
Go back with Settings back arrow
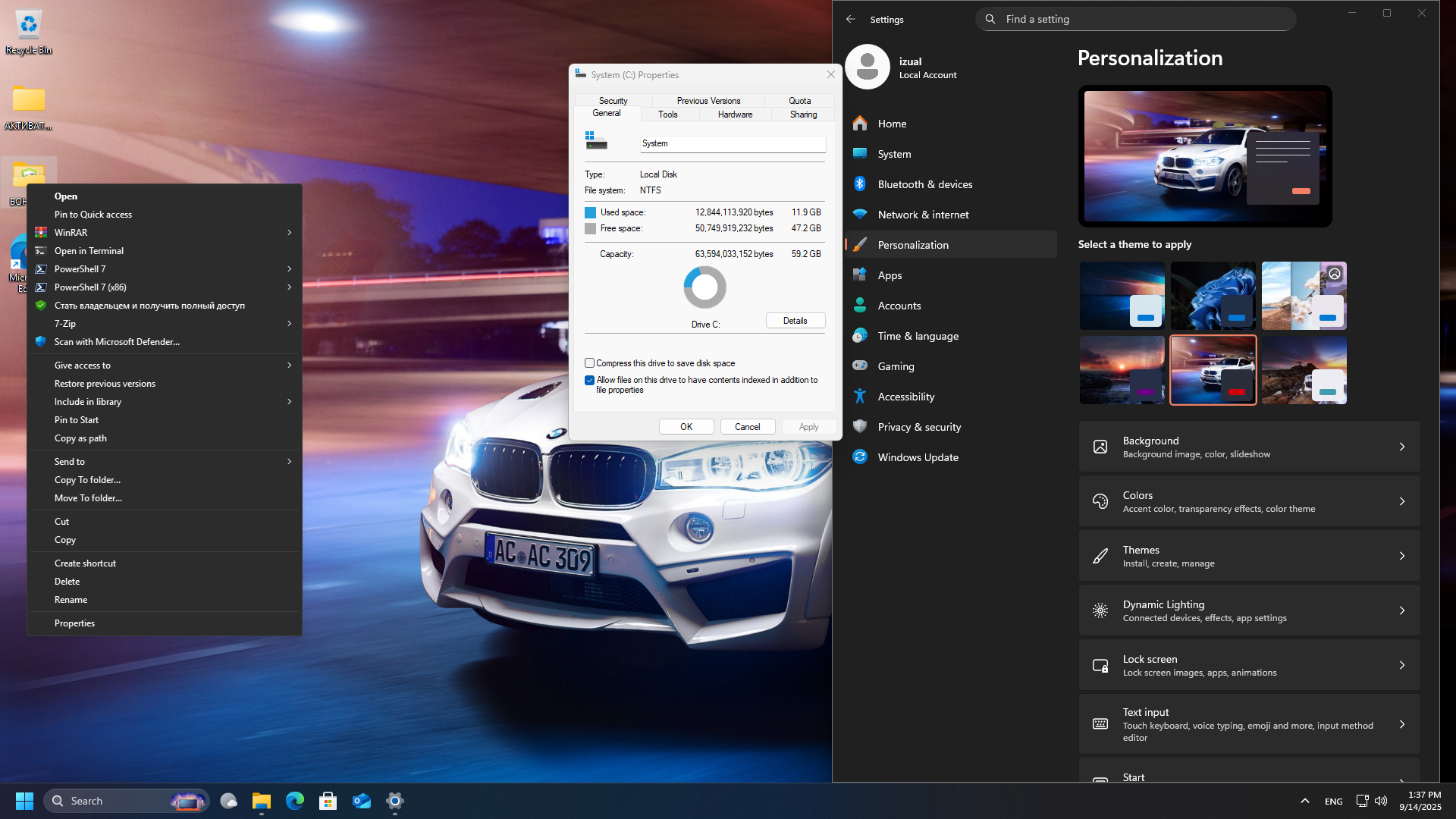point(851,19)
